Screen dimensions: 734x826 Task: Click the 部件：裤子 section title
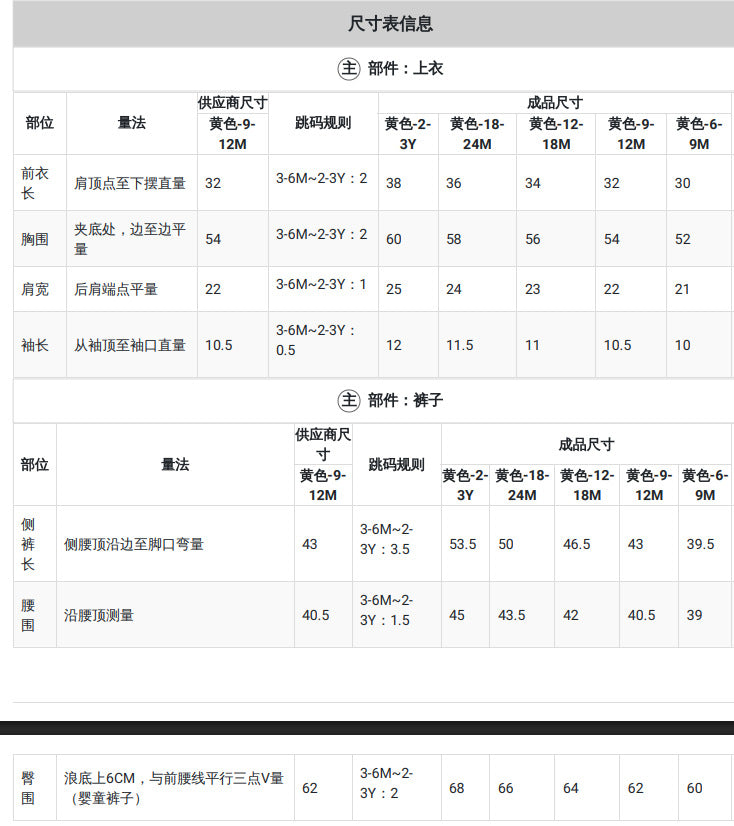(405, 400)
